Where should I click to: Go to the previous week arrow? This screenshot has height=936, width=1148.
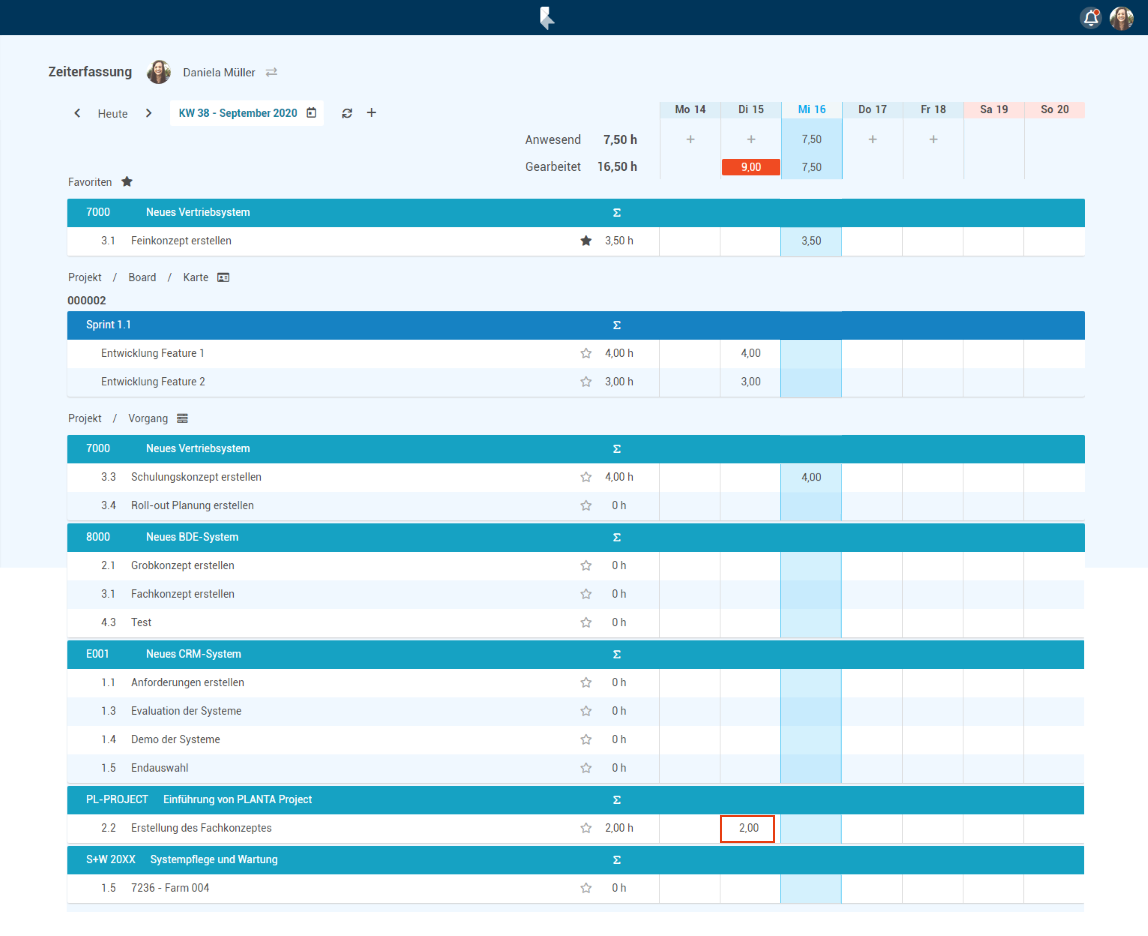pyautogui.click(x=78, y=113)
